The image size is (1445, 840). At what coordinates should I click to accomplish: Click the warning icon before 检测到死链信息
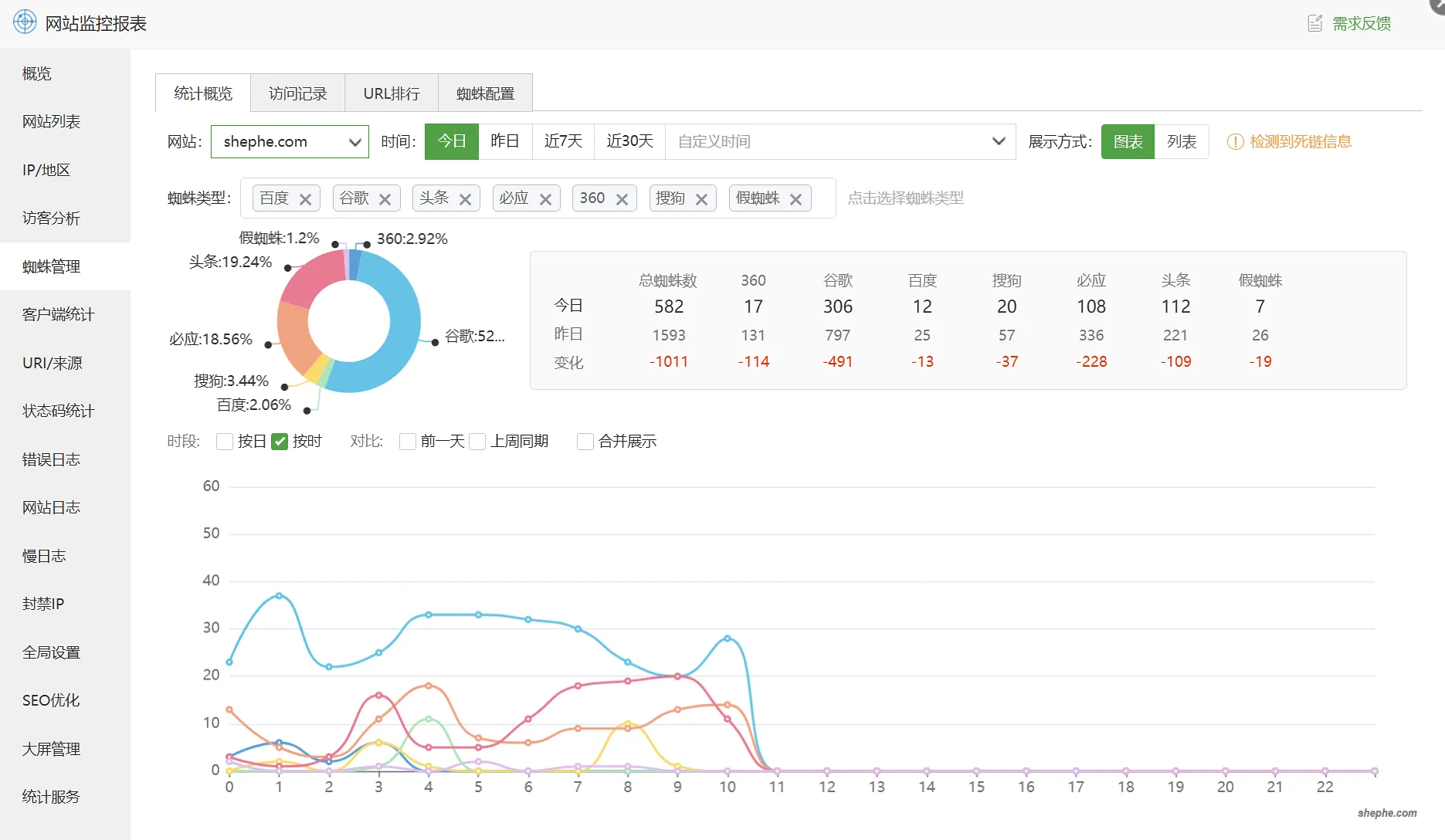1235,142
